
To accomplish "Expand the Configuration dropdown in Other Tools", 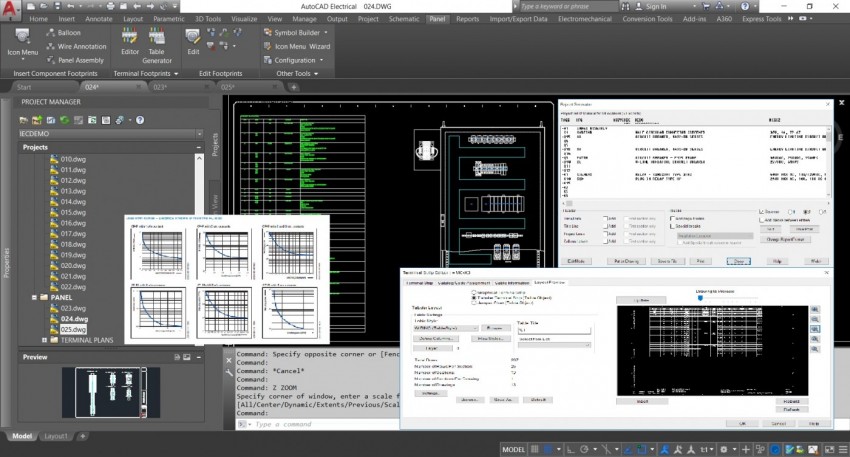I will tap(321, 60).
